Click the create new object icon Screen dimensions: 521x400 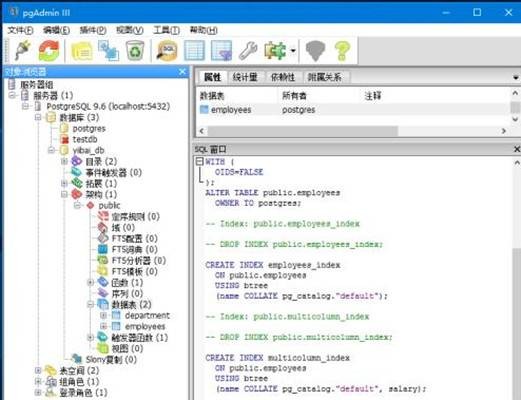pos(108,50)
